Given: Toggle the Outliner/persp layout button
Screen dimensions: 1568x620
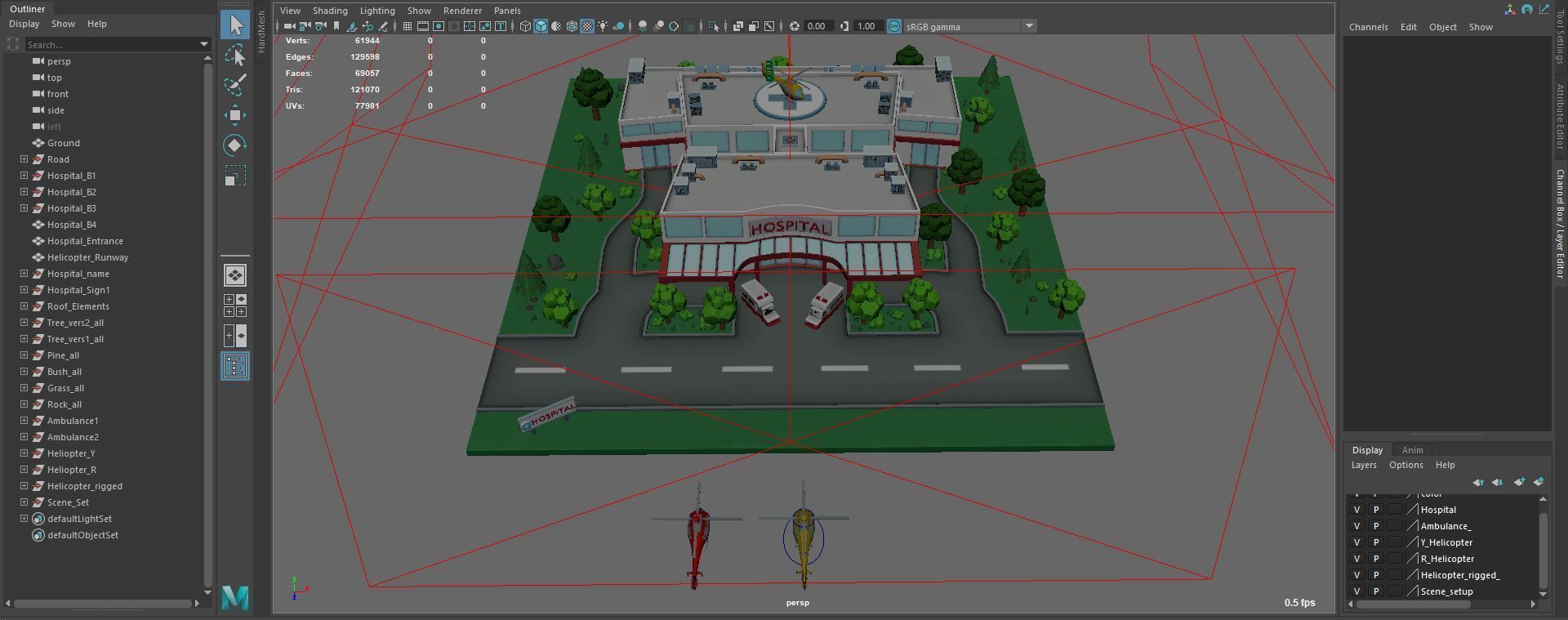Looking at the screenshot, I should [x=235, y=366].
